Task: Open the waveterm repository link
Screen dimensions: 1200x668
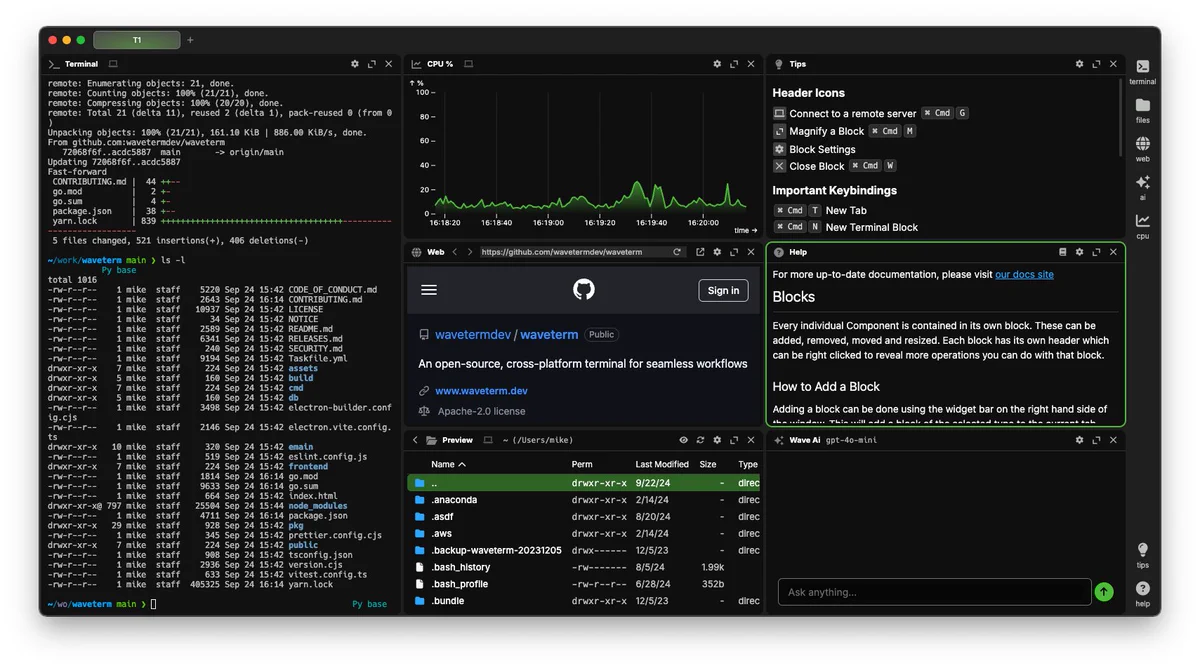Action: 550,335
